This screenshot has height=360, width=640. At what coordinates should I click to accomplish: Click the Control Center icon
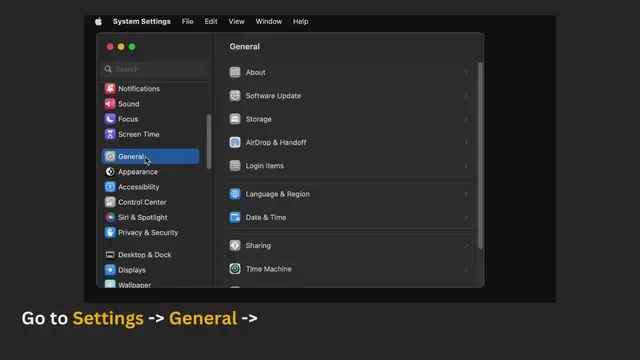110,202
